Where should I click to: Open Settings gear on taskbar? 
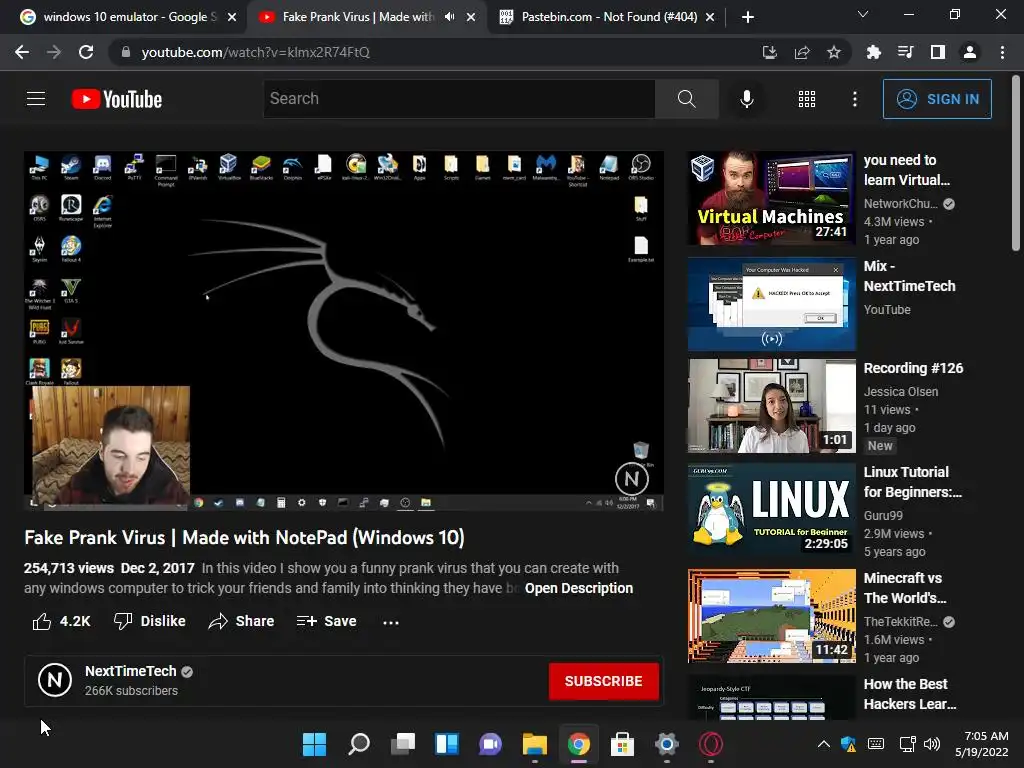pos(666,744)
